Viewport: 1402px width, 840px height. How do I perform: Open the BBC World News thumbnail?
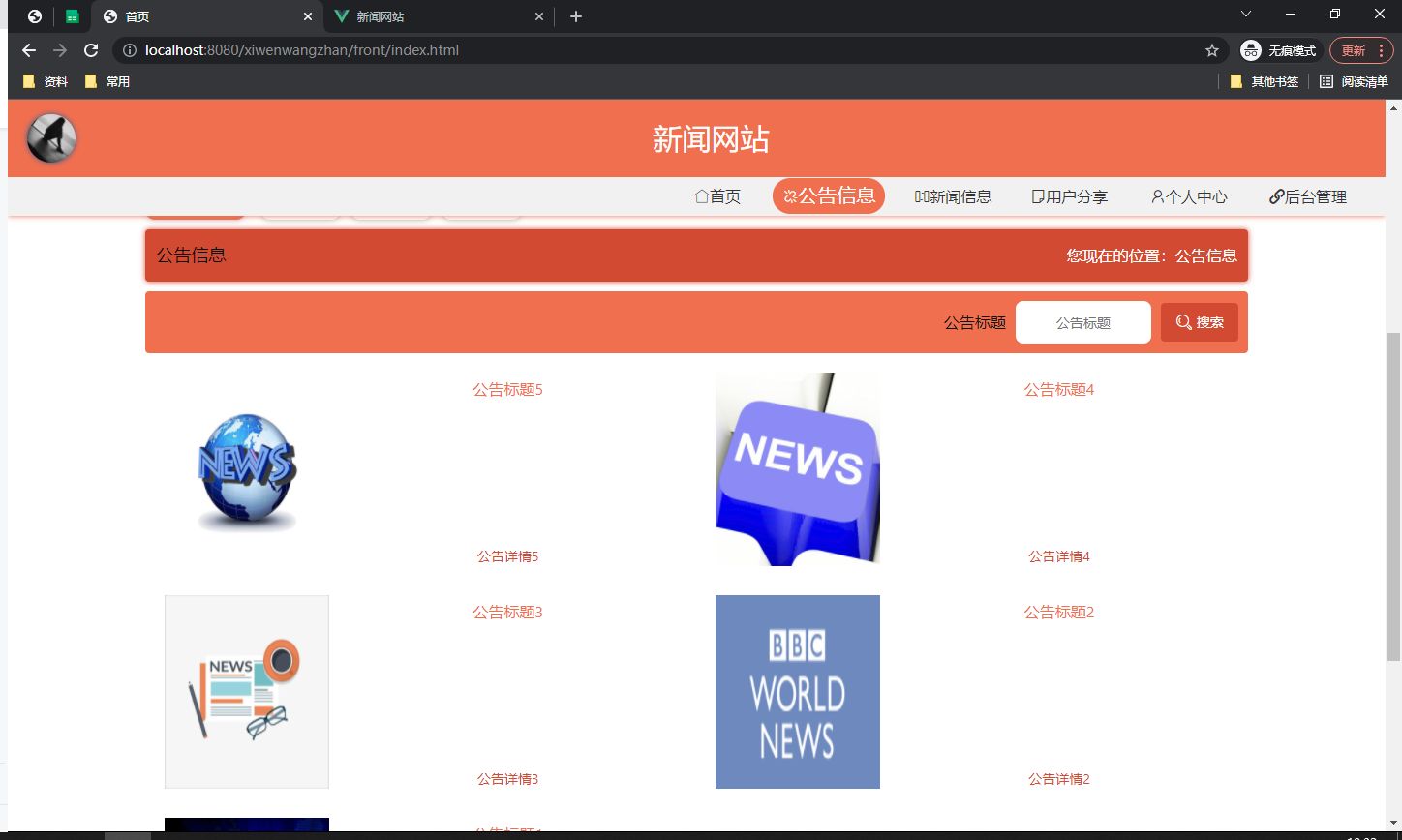(x=798, y=692)
